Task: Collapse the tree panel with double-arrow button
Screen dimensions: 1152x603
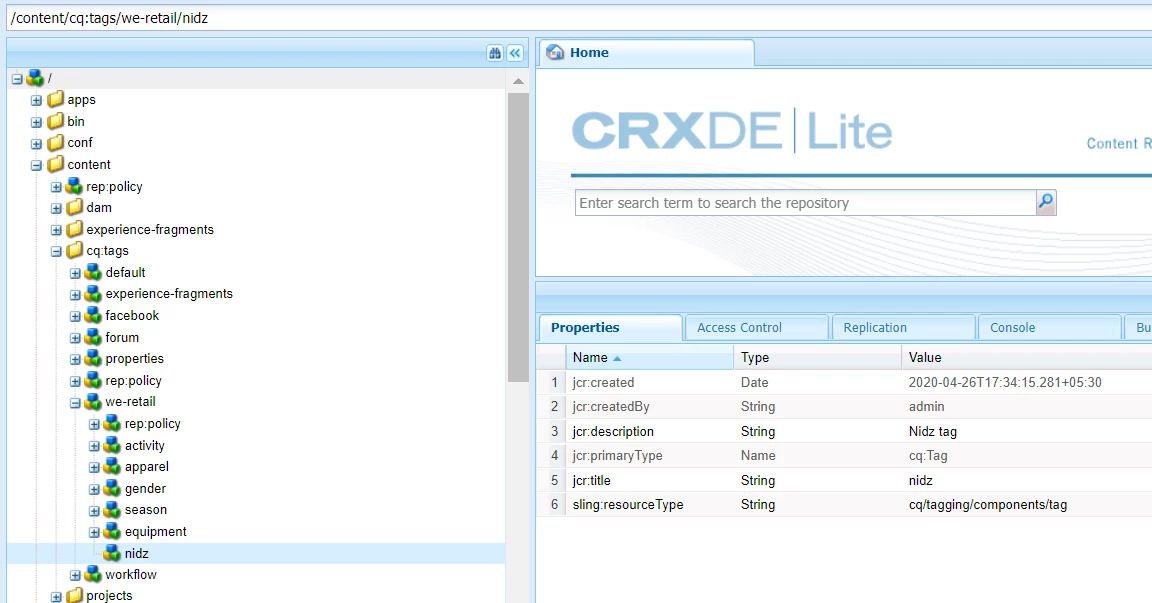Action: (x=515, y=53)
